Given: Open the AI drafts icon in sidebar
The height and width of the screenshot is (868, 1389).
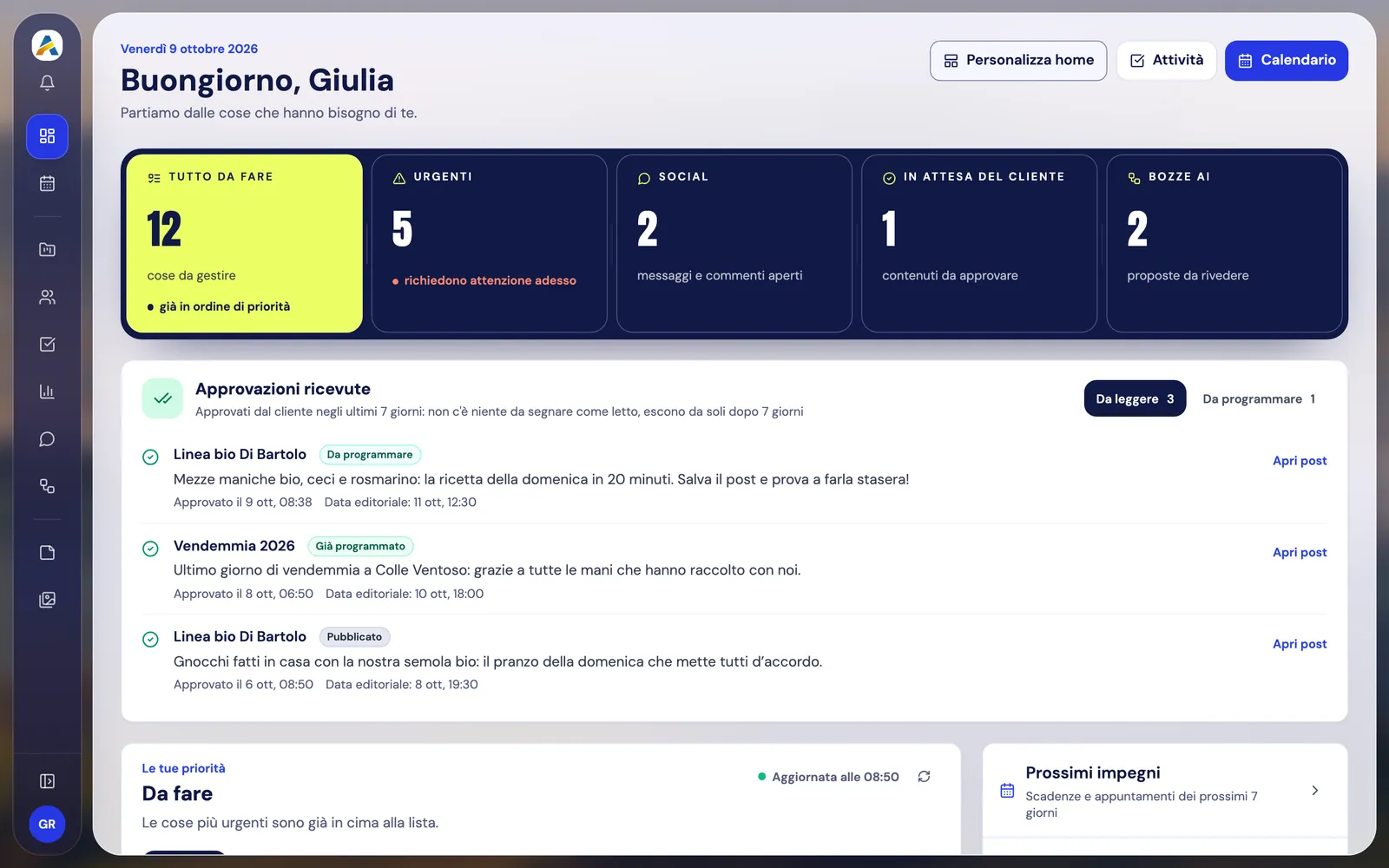Looking at the screenshot, I should 47,486.
